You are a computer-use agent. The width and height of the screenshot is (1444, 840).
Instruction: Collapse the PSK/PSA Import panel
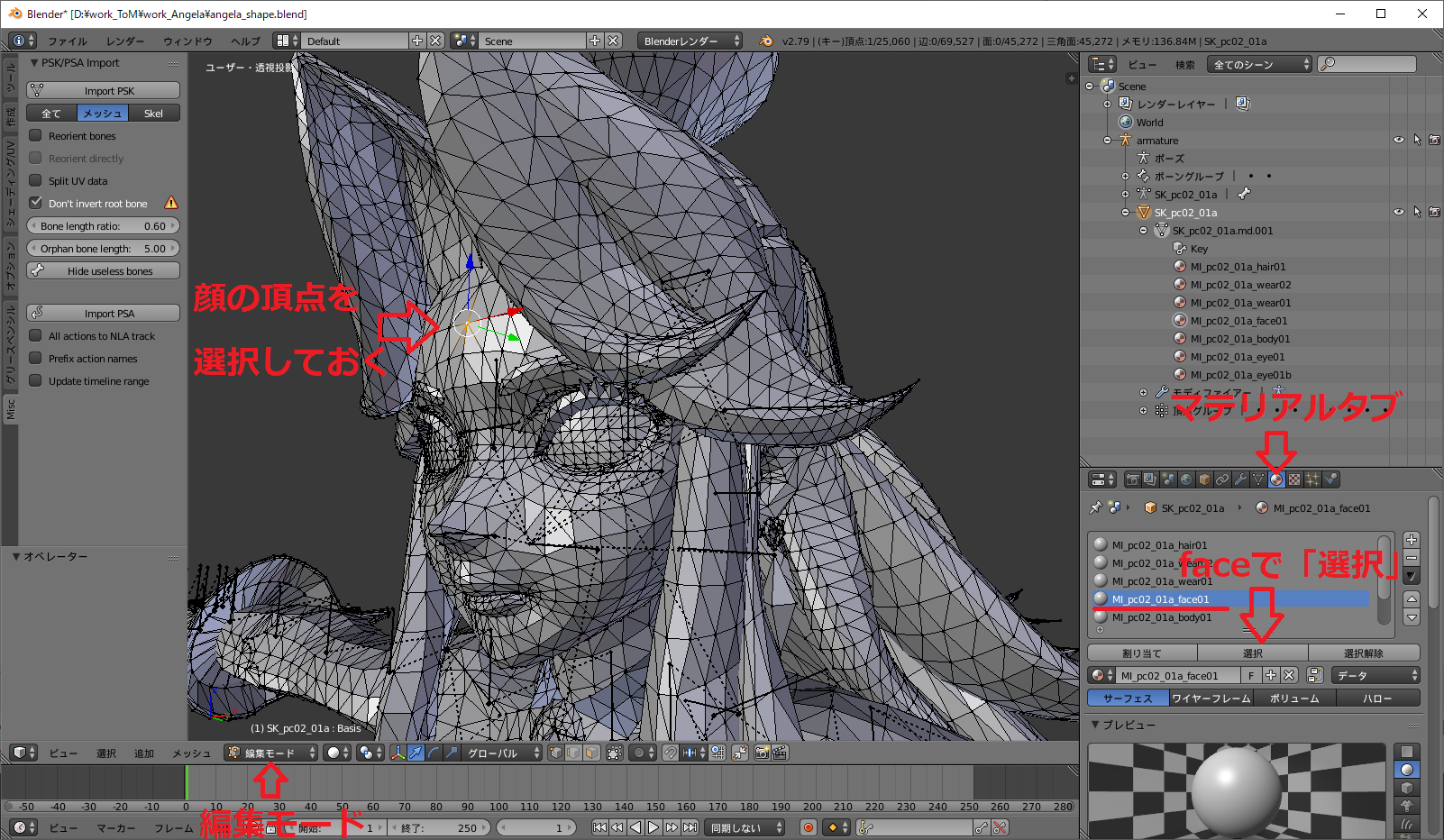[x=34, y=63]
